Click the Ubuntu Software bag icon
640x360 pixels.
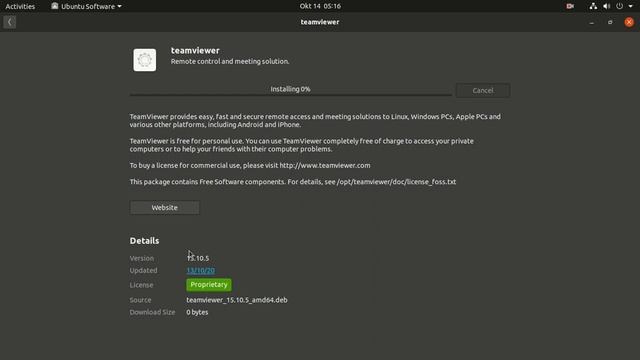pyautogui.click(x=54, y=6)
